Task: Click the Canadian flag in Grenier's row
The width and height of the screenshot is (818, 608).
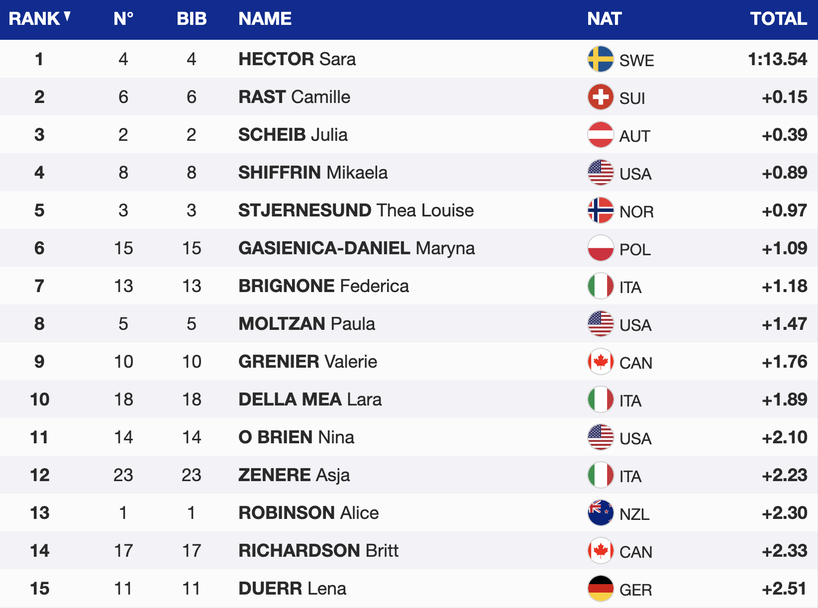Action: click(x=600, y=362)
